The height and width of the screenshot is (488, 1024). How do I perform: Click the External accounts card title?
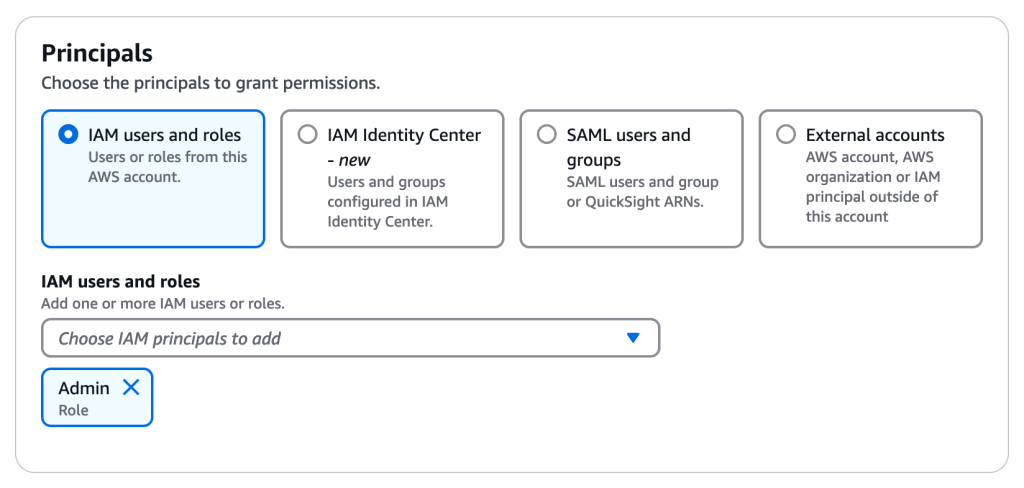875,135
